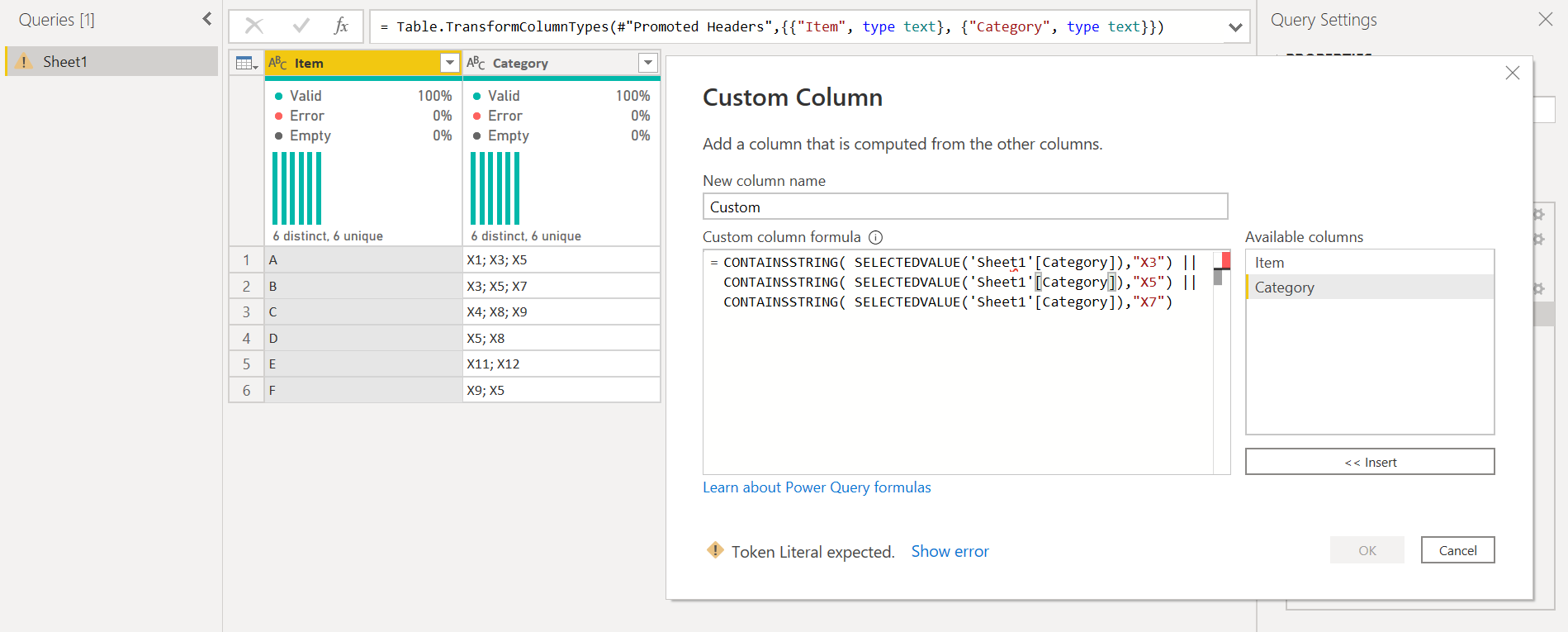Click the info icon beside Custom column formula
Screen dimensions: 1568x632
[x=876, y=237]
